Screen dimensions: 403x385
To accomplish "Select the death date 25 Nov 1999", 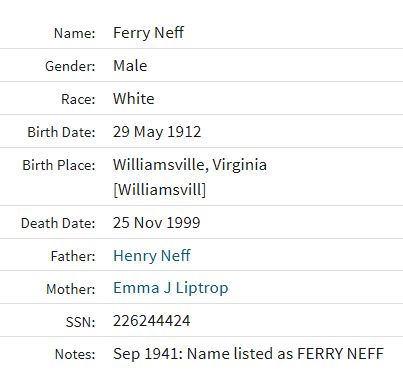I will (157, 223).
